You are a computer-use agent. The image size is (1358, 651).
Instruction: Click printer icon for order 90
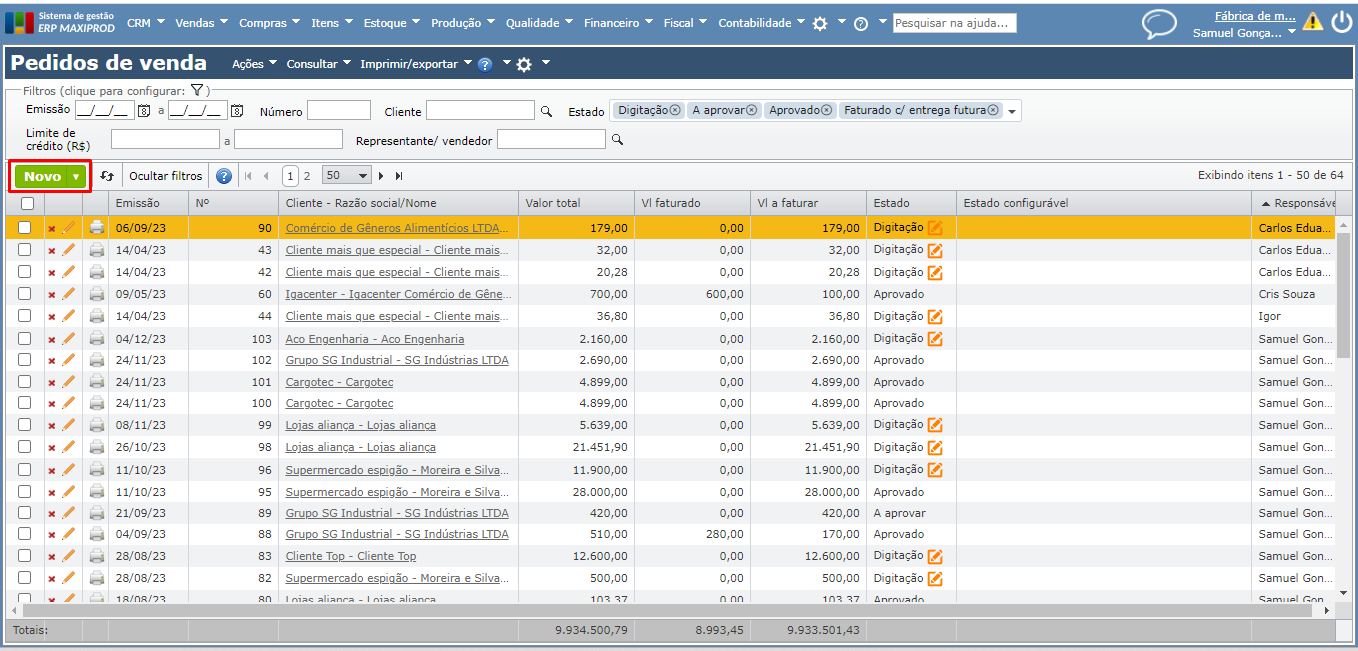[x=97, y=228]
